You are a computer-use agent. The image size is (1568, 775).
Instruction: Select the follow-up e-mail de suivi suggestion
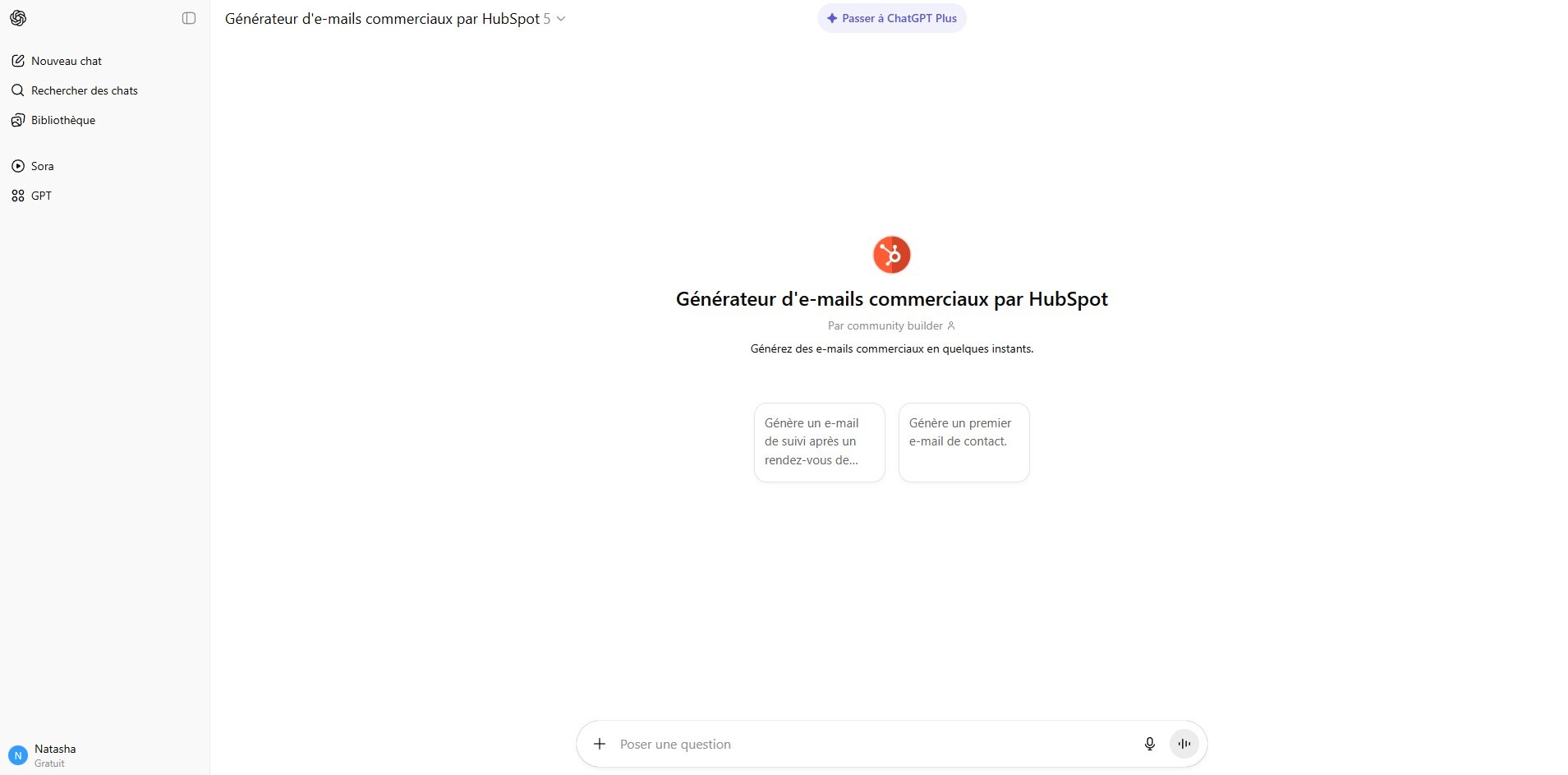820,442
